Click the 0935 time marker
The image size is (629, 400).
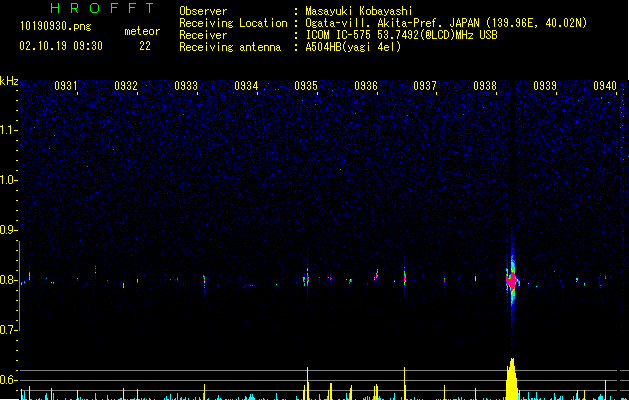click(x=306, y=86)
